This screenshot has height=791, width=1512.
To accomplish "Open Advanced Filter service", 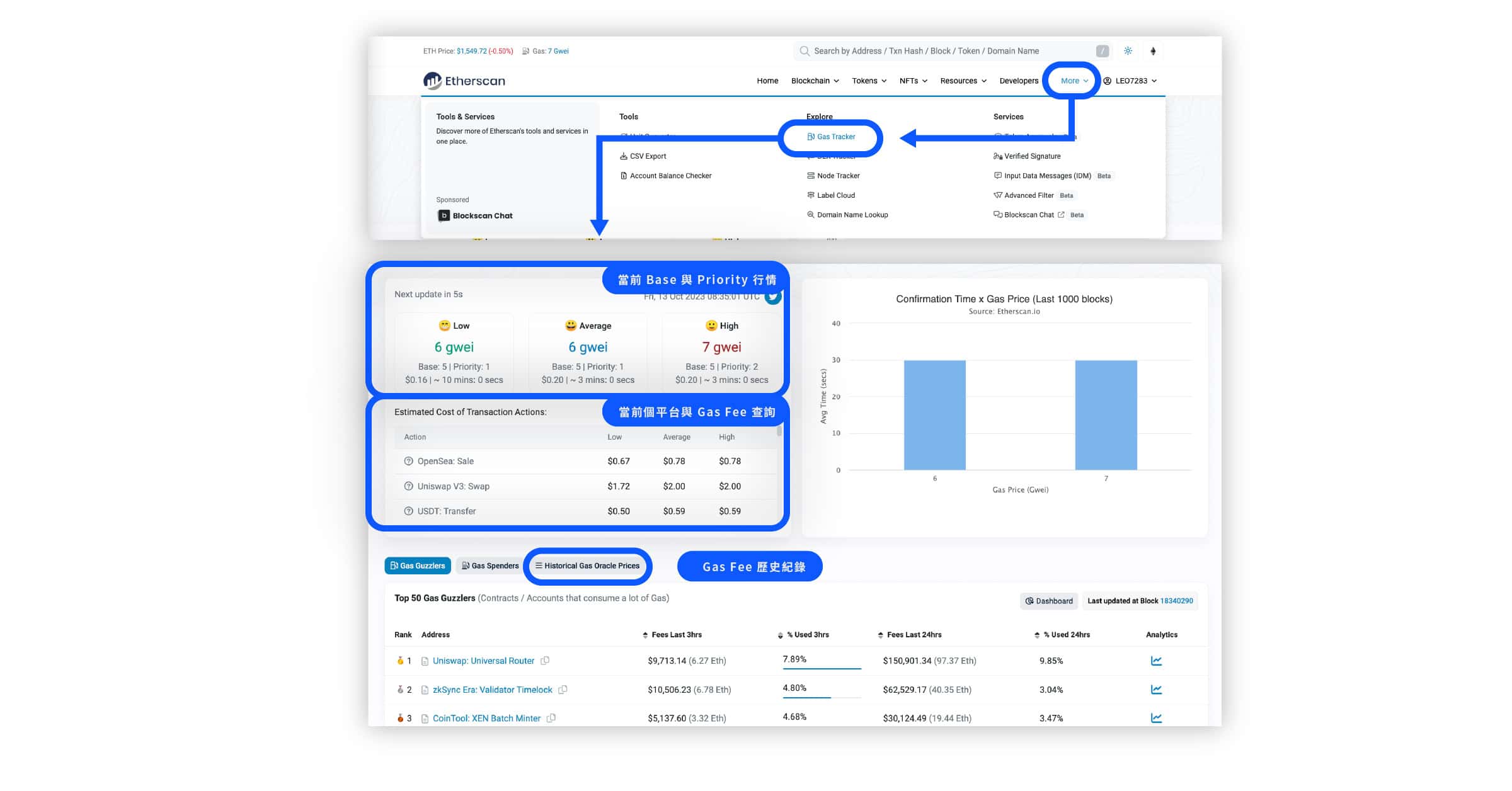I will (1023, 195).
